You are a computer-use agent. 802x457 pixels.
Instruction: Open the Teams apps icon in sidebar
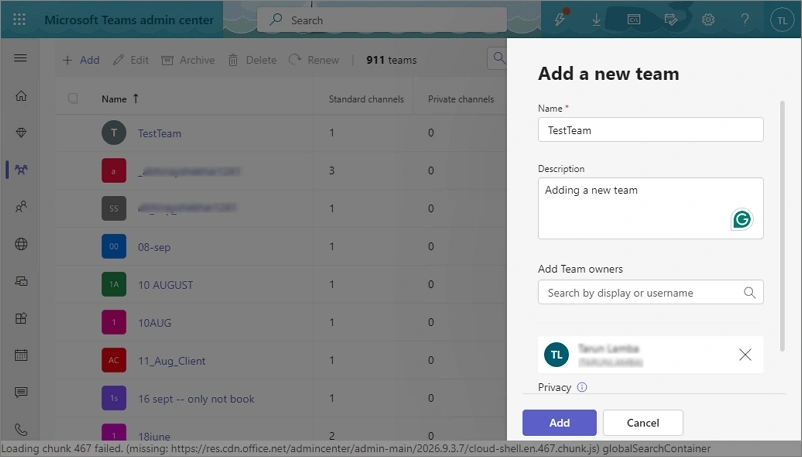pos(21,318)
